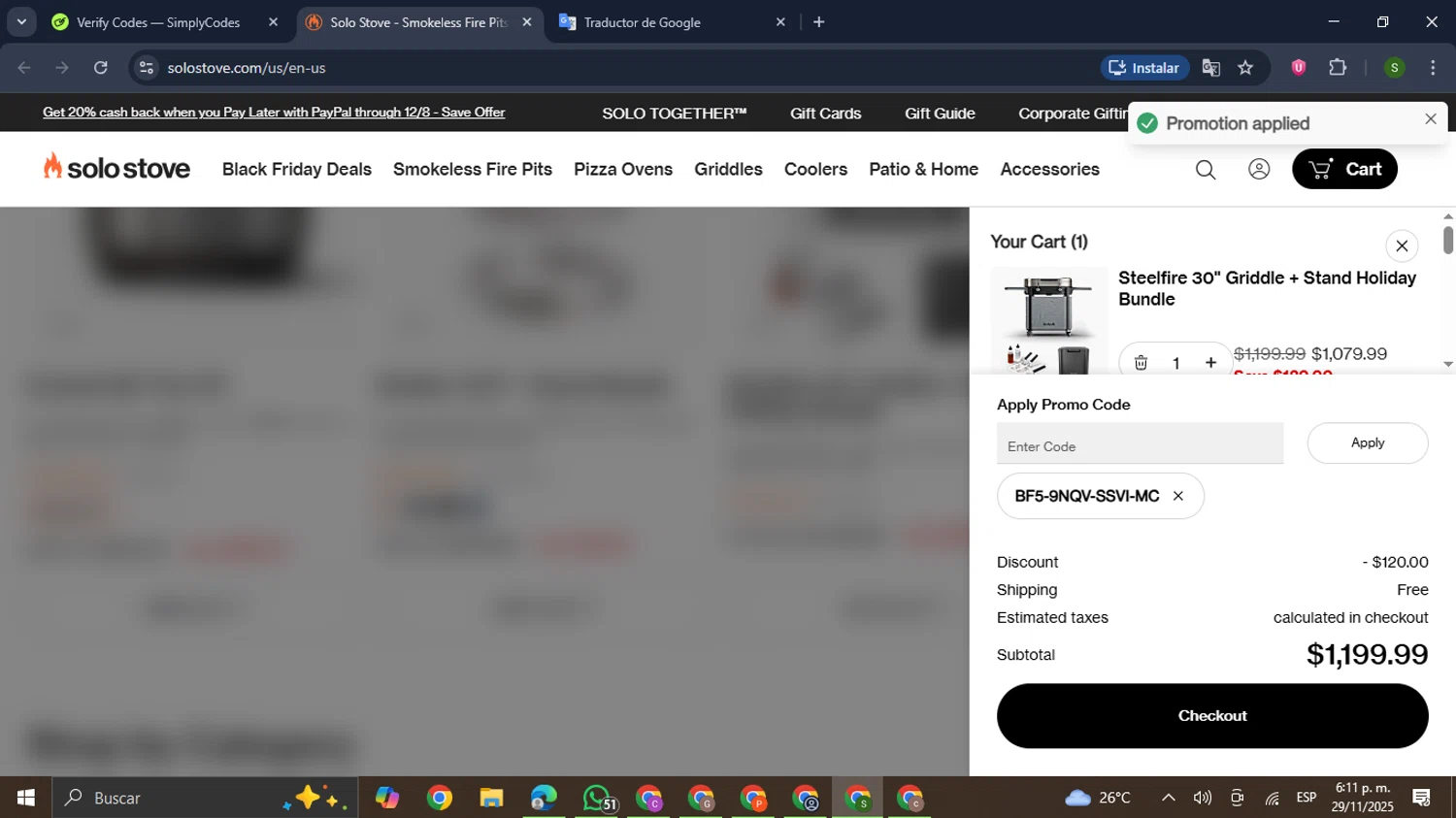
Task: Bookmark this page with the star
Action: point(1246,68)
